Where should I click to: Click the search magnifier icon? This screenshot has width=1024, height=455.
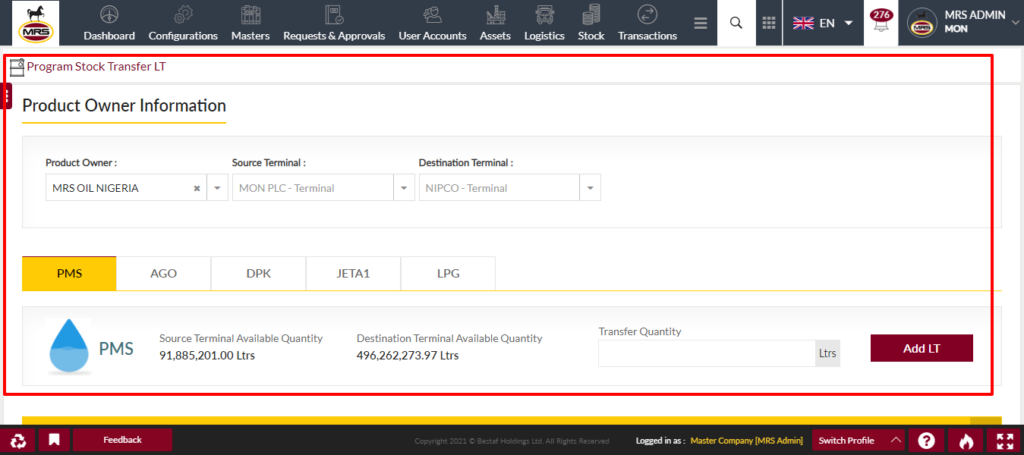(x=736, y=23)
